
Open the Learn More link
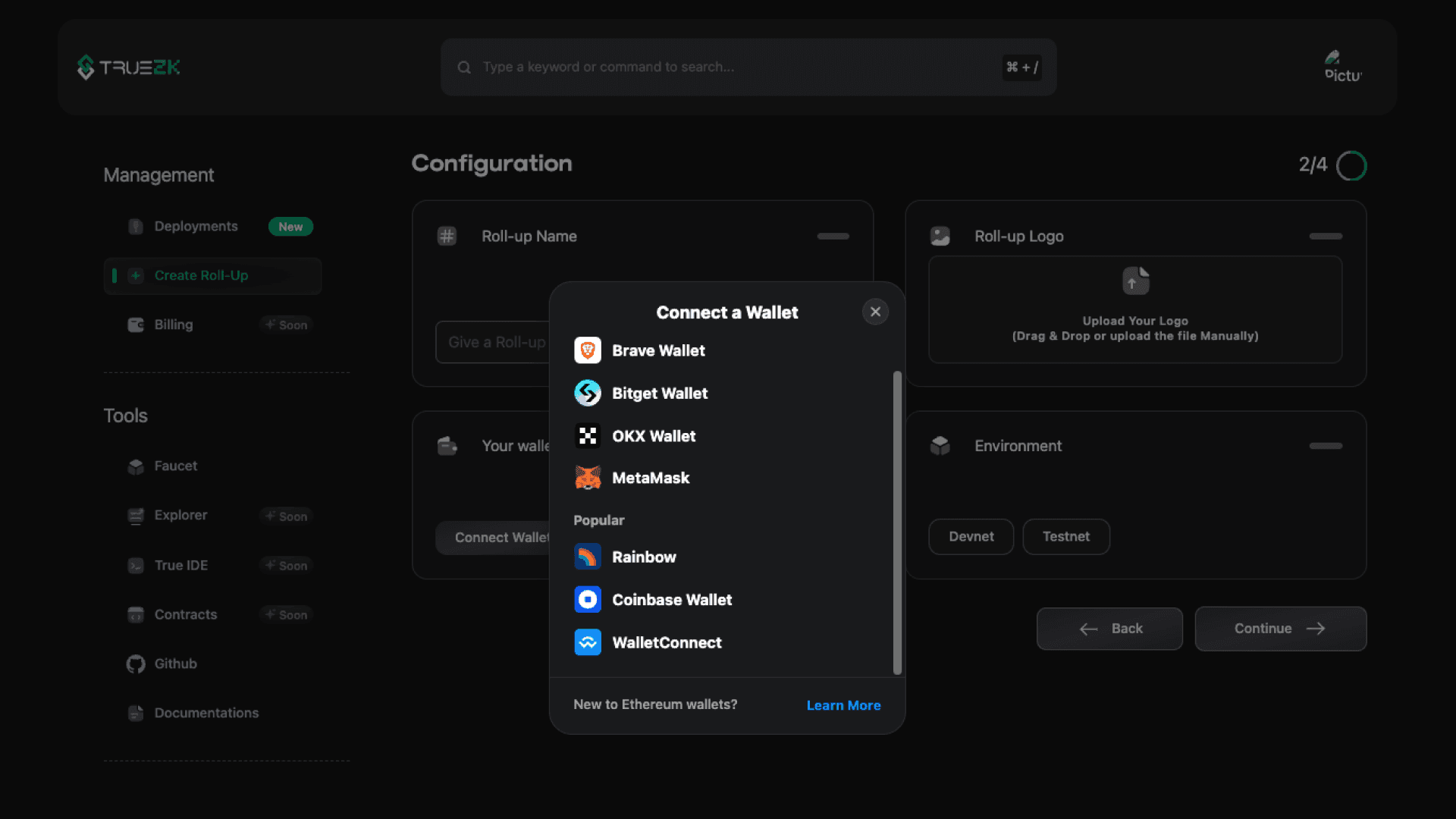point(843,705)
